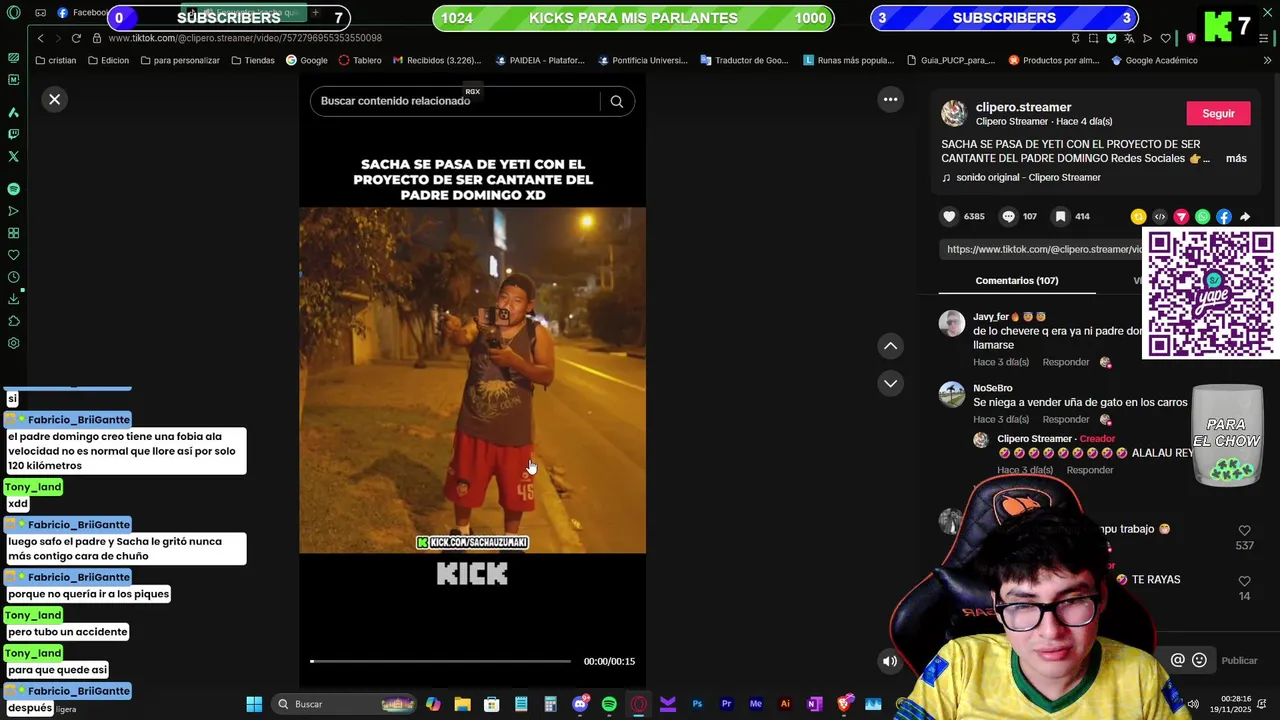Like the comment showing 14 likes

click(1244, 581)
